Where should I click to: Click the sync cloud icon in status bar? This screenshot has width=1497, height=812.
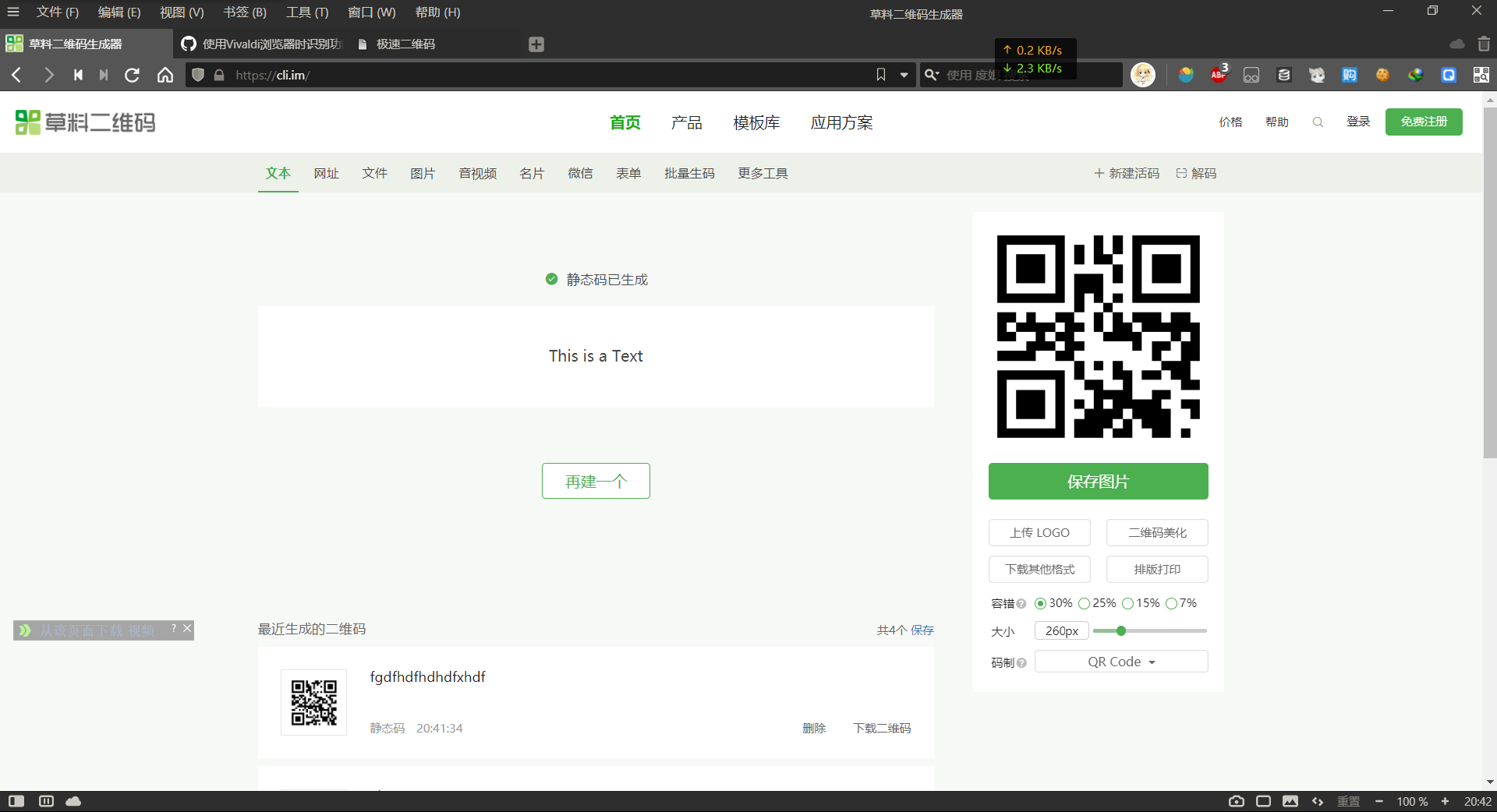[73, 801]
